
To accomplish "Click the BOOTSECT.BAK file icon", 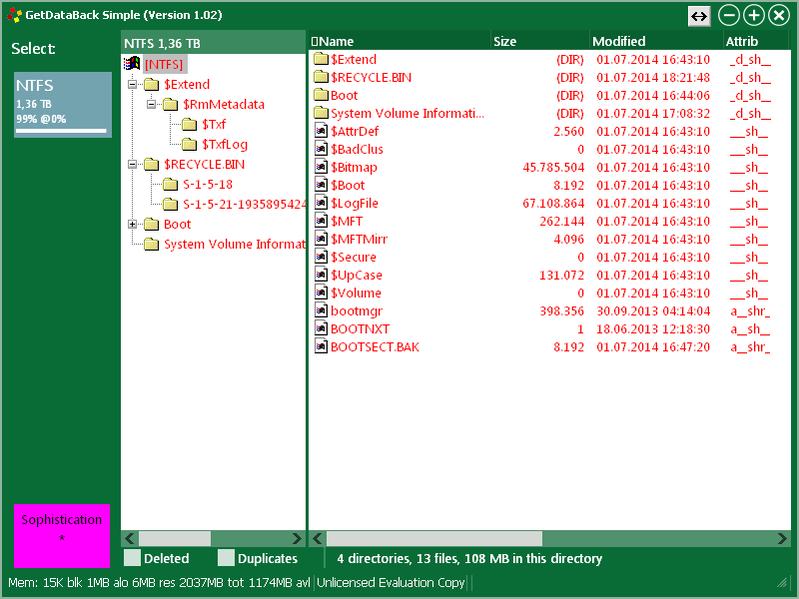I will 321,346.
